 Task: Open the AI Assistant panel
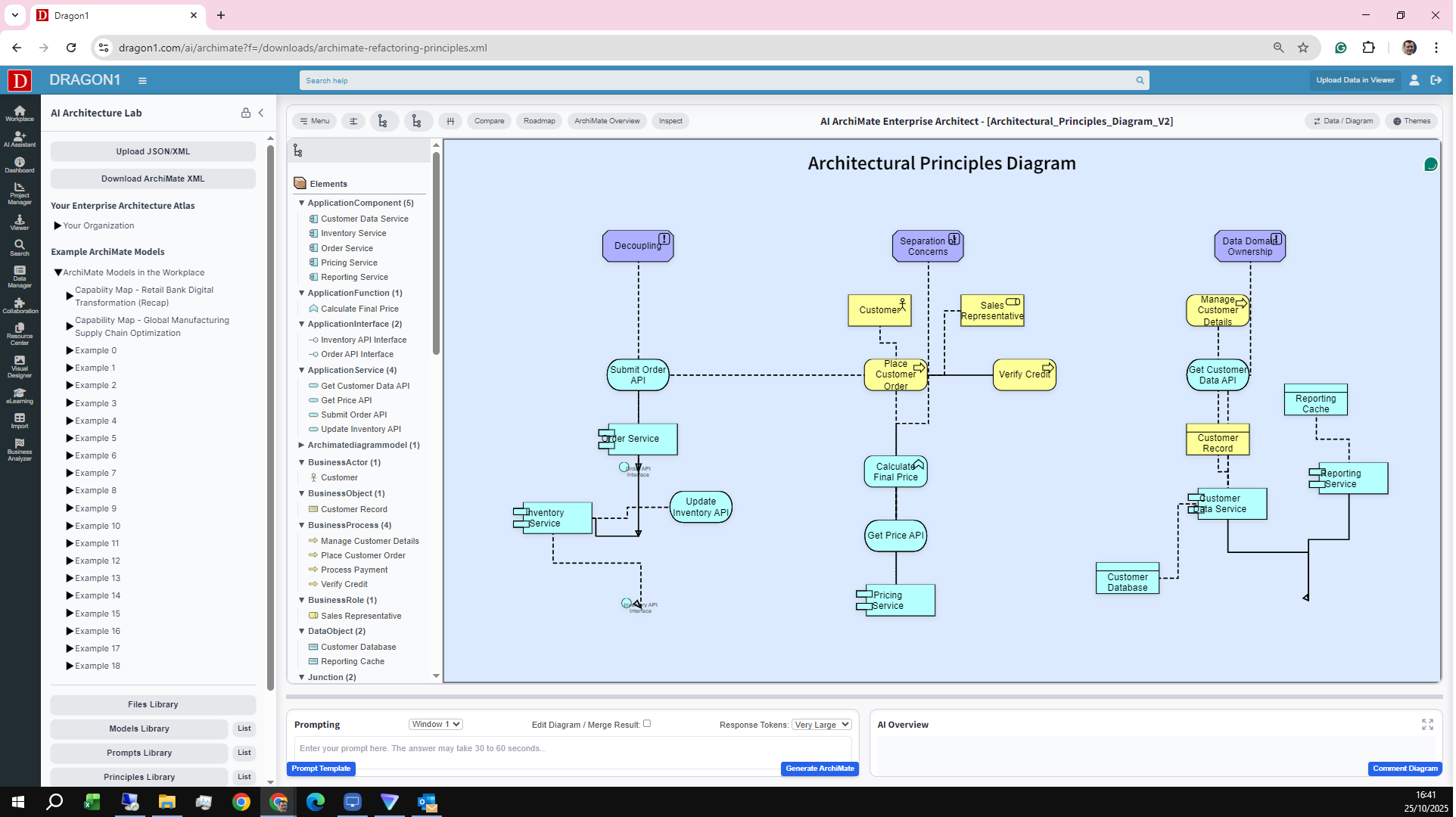[19, 141]
